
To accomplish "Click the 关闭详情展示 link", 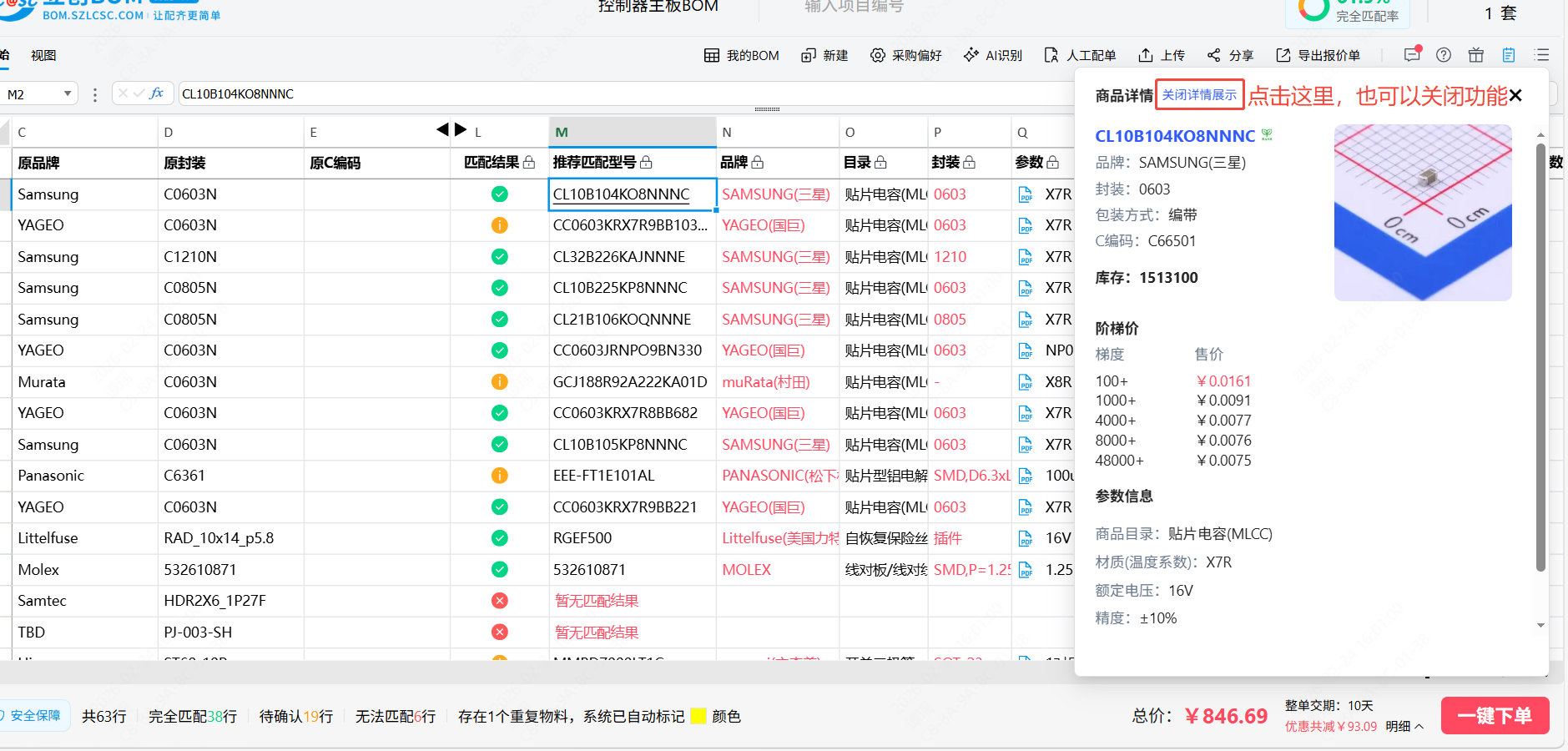I will click(x=1199, y=95).
